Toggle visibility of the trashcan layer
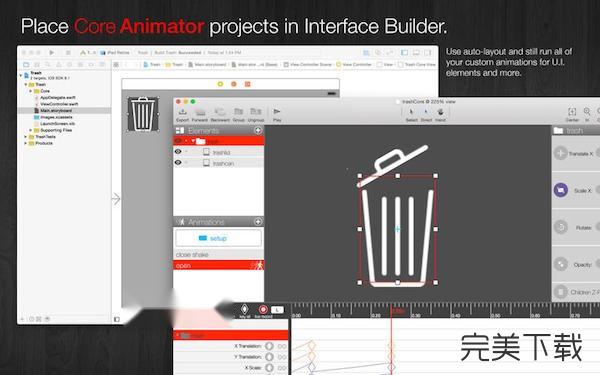This screenshot has width=600, height=375. click(178, 163)
